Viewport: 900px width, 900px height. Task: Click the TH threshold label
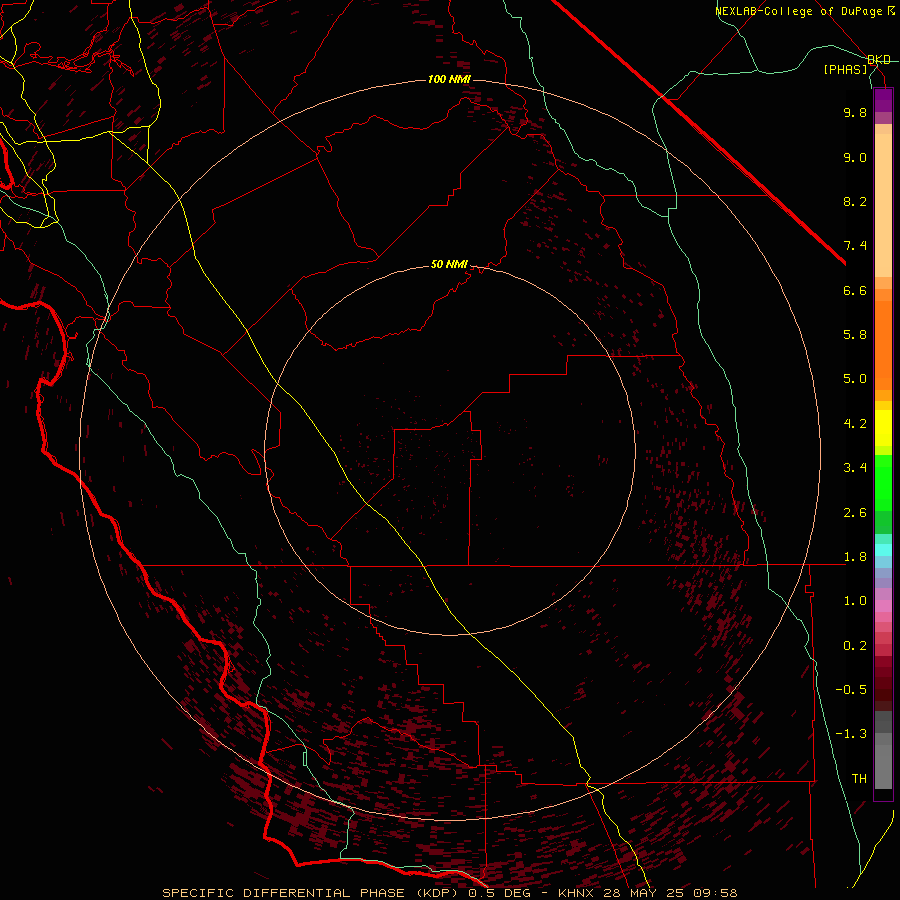[x=859, y=779]
